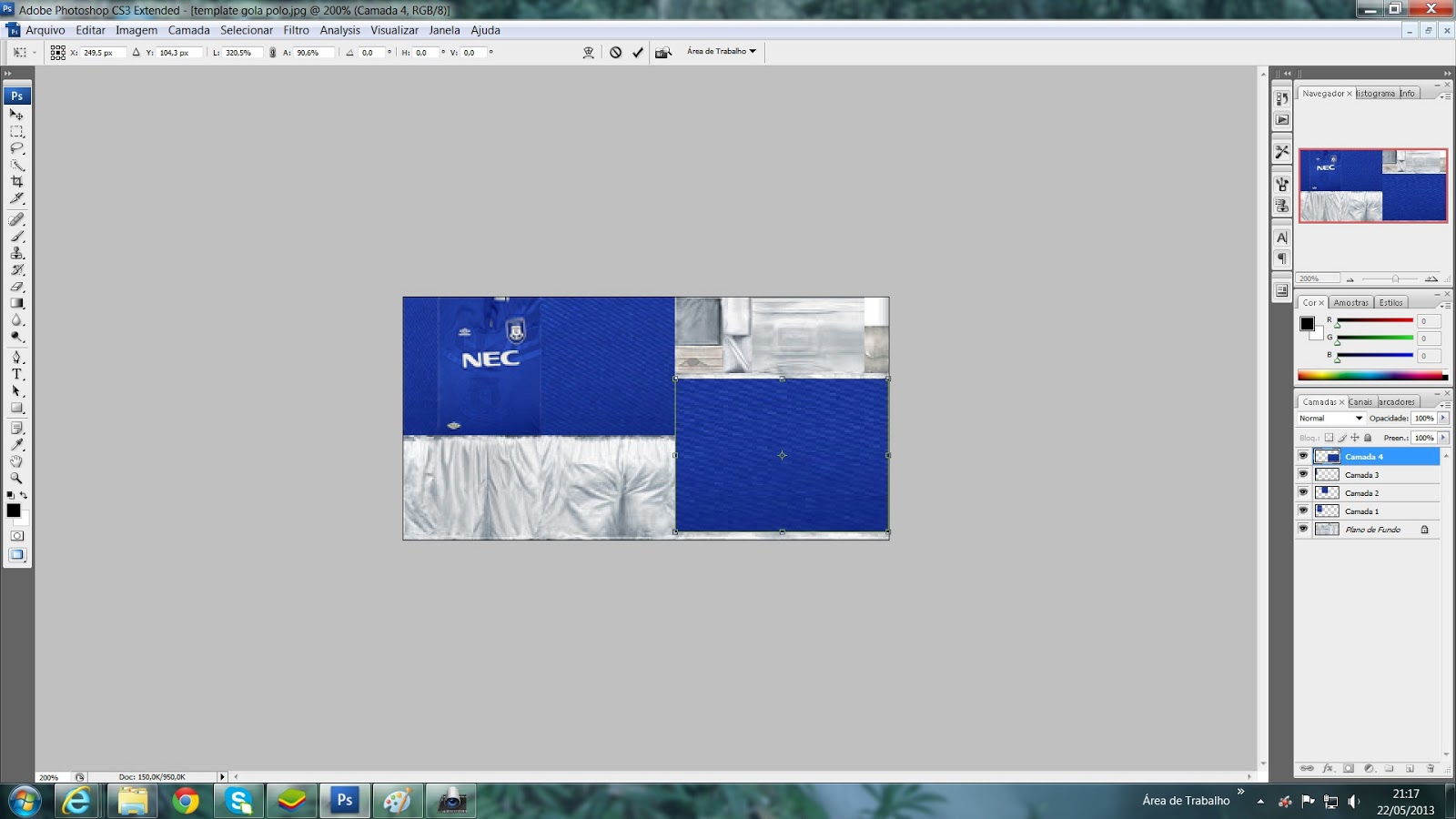Screen dimensions: 1456x819
Task: Commit the transform with the checkmark
Action: 637,52
